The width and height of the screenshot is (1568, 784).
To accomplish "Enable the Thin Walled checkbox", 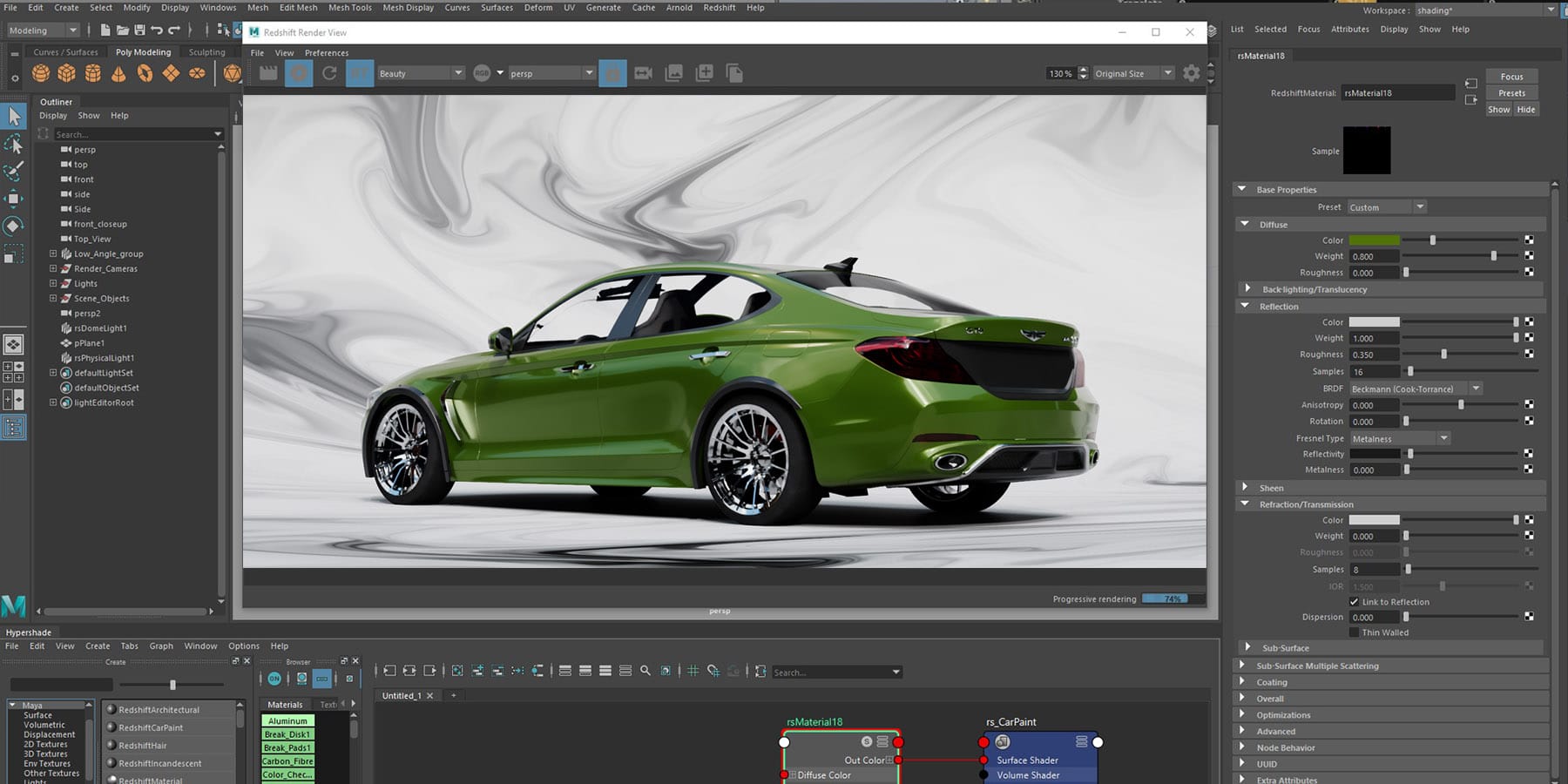I will click(x=1354, y=632).
